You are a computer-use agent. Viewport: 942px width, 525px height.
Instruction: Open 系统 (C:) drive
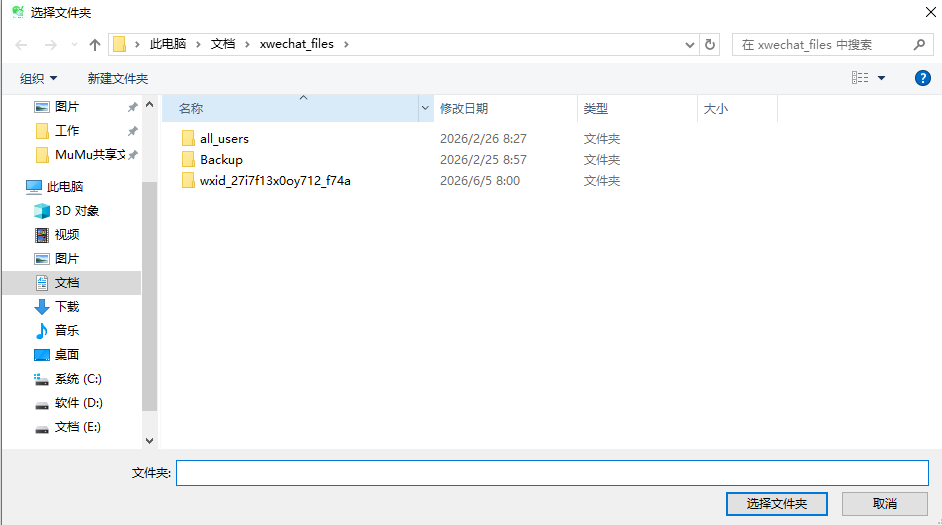click(x=78, y=379)
